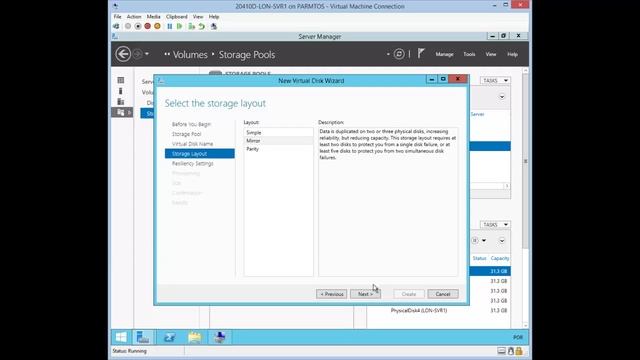Go to Resiliency Settings wizard step

tap(193, 163)
